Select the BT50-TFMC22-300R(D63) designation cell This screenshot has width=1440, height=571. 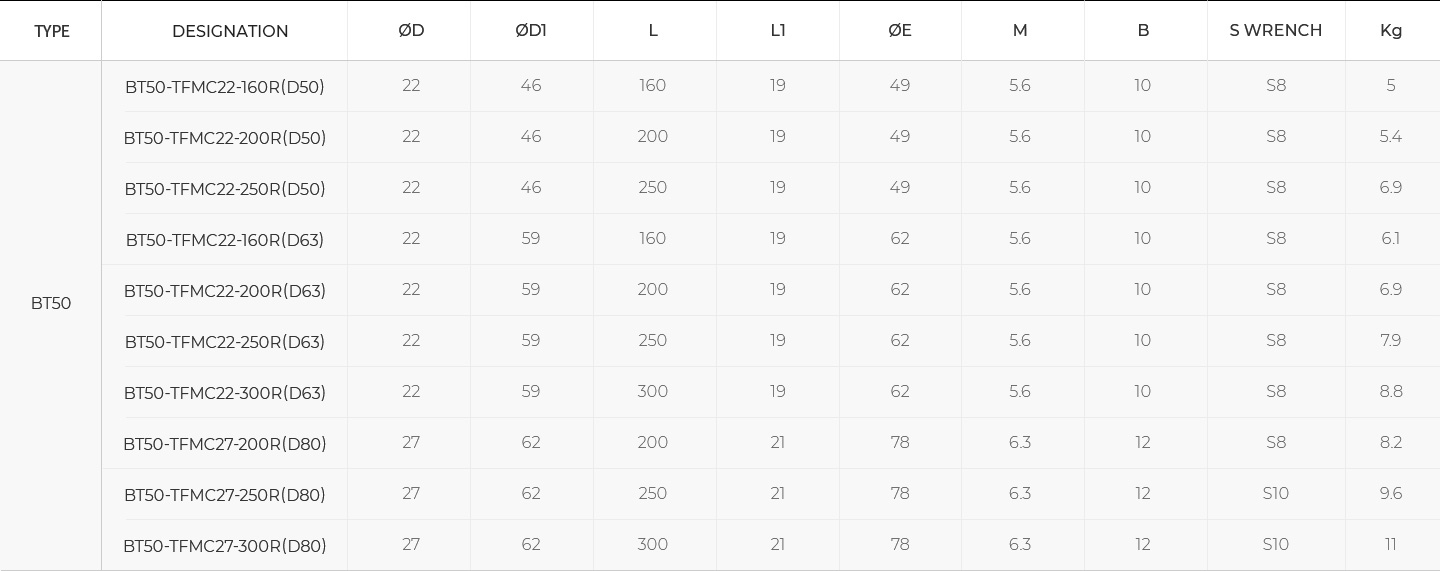pos(225,394)
